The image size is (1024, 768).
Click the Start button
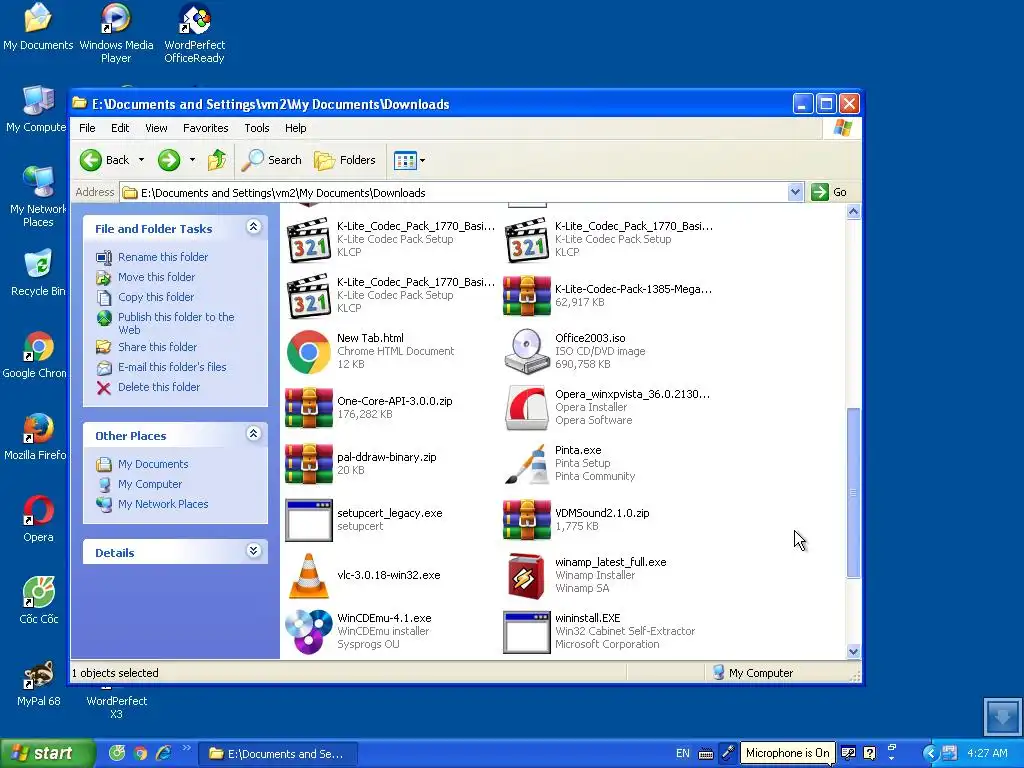[48, 754]
